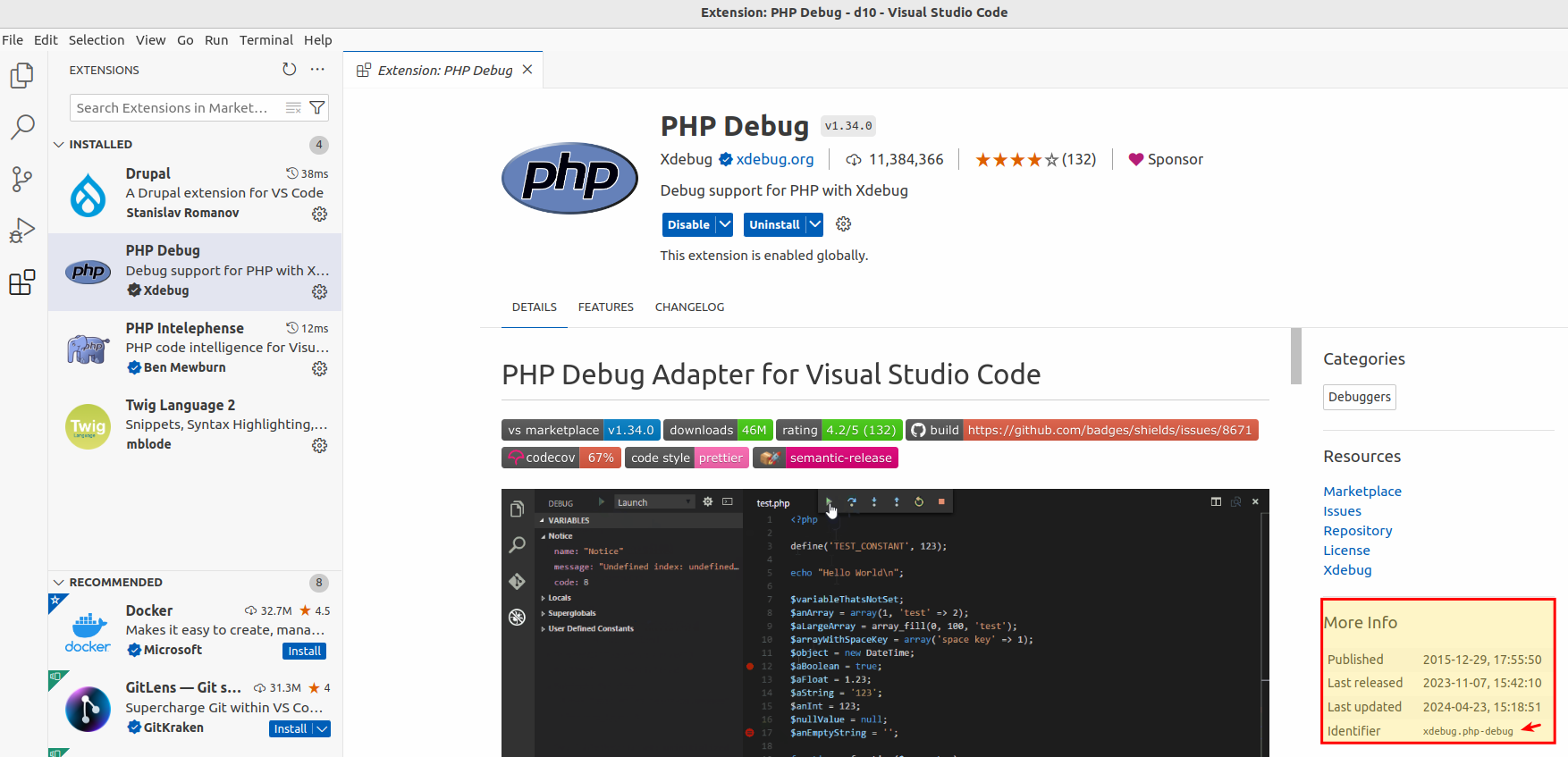
Task: Refresh the extensions list
Action: click(x=289, y=70)
